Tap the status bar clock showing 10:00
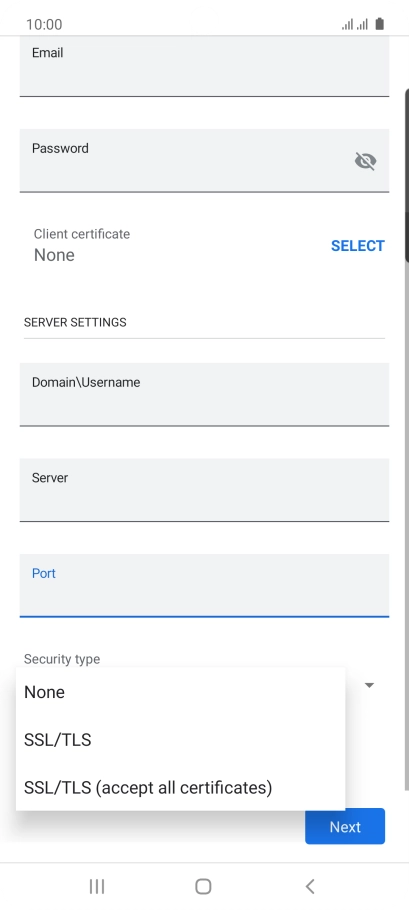 pyautogui.click(x=44, y=24)
